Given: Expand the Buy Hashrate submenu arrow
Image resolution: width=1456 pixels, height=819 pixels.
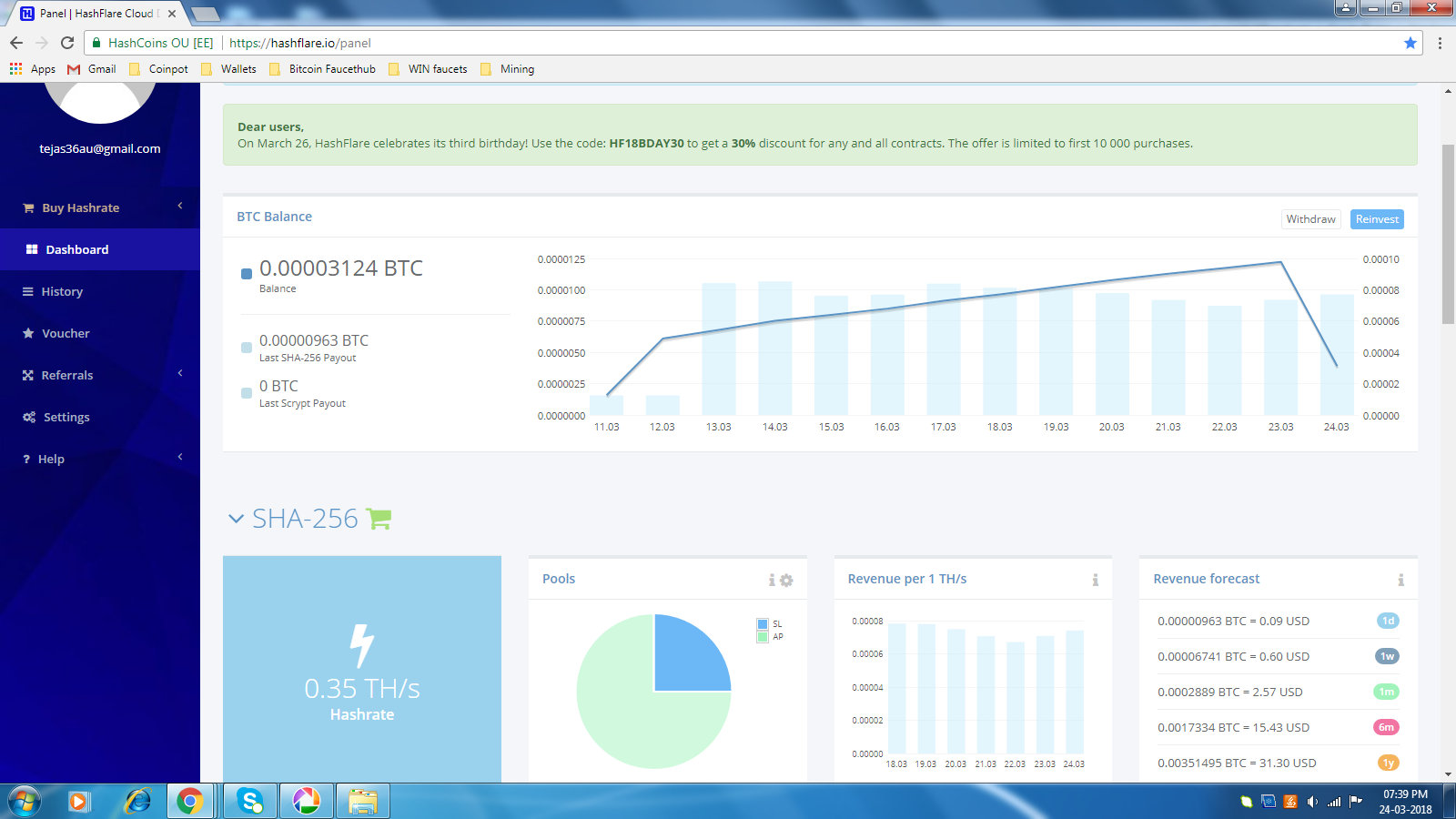Looking at the screenshot, I should click(180, 206).
